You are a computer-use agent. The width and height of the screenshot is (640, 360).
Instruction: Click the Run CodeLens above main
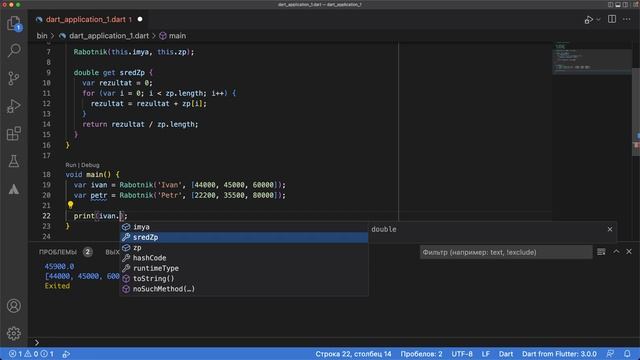click(x=71, y=165)
